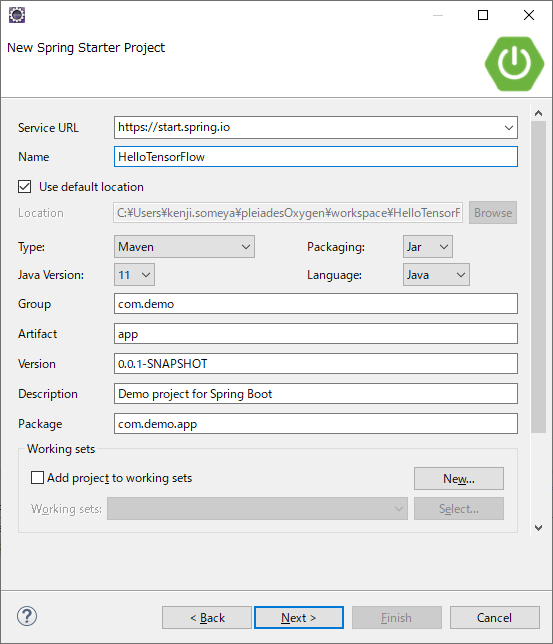Click the Service URL text https://start.spring.io
Viewport: 553px width, 644px height.
click(x=174, y=127)
